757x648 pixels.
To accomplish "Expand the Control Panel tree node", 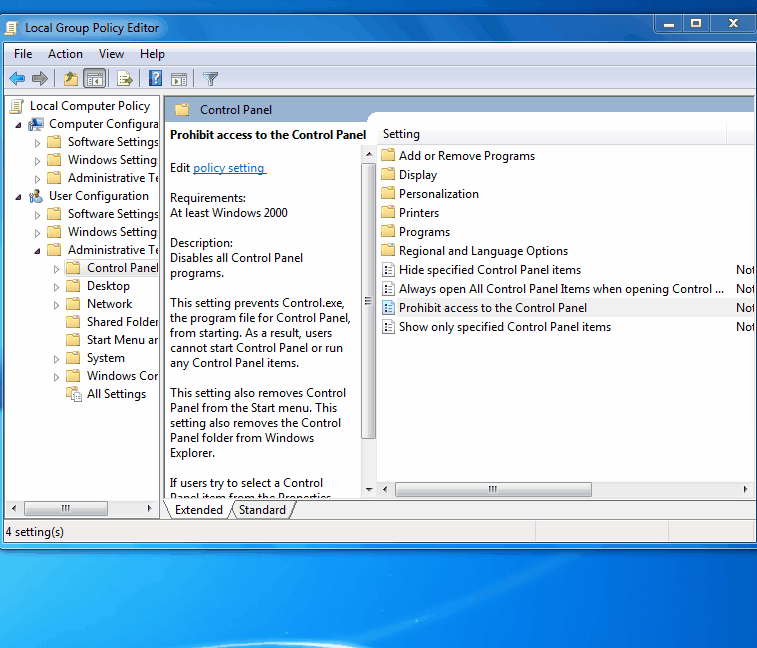I will click(x=56, y=269).
